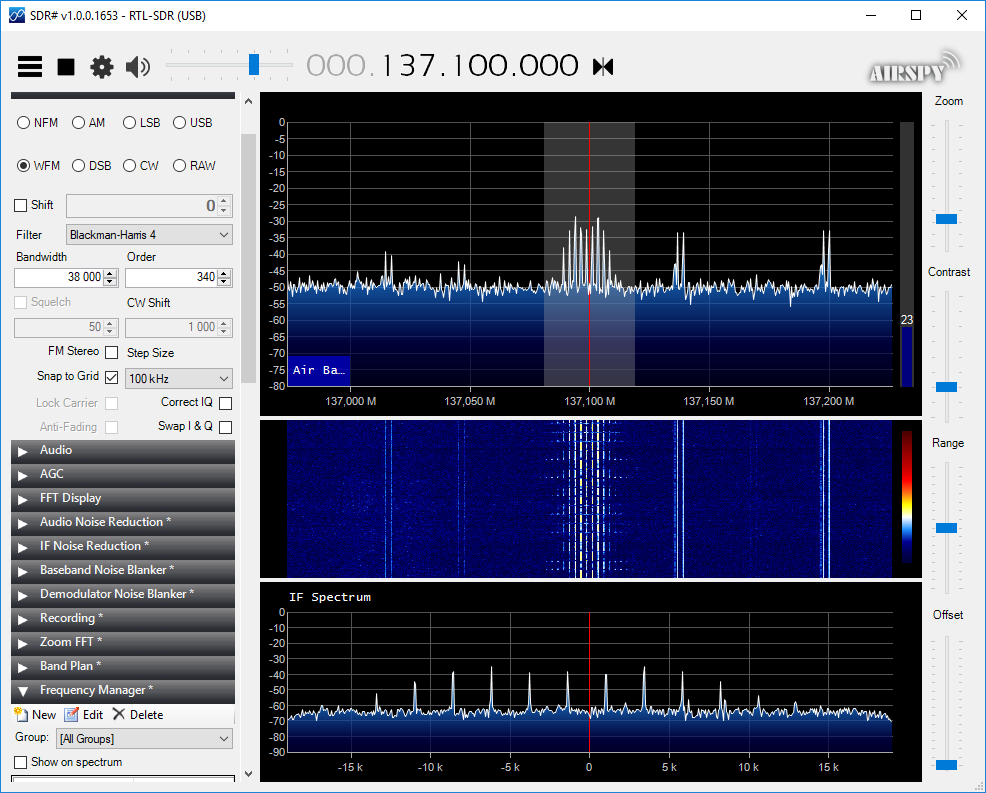Click the center tuning icon beside frequency
This screenshot has height=793, width=986.
[603, 66]
